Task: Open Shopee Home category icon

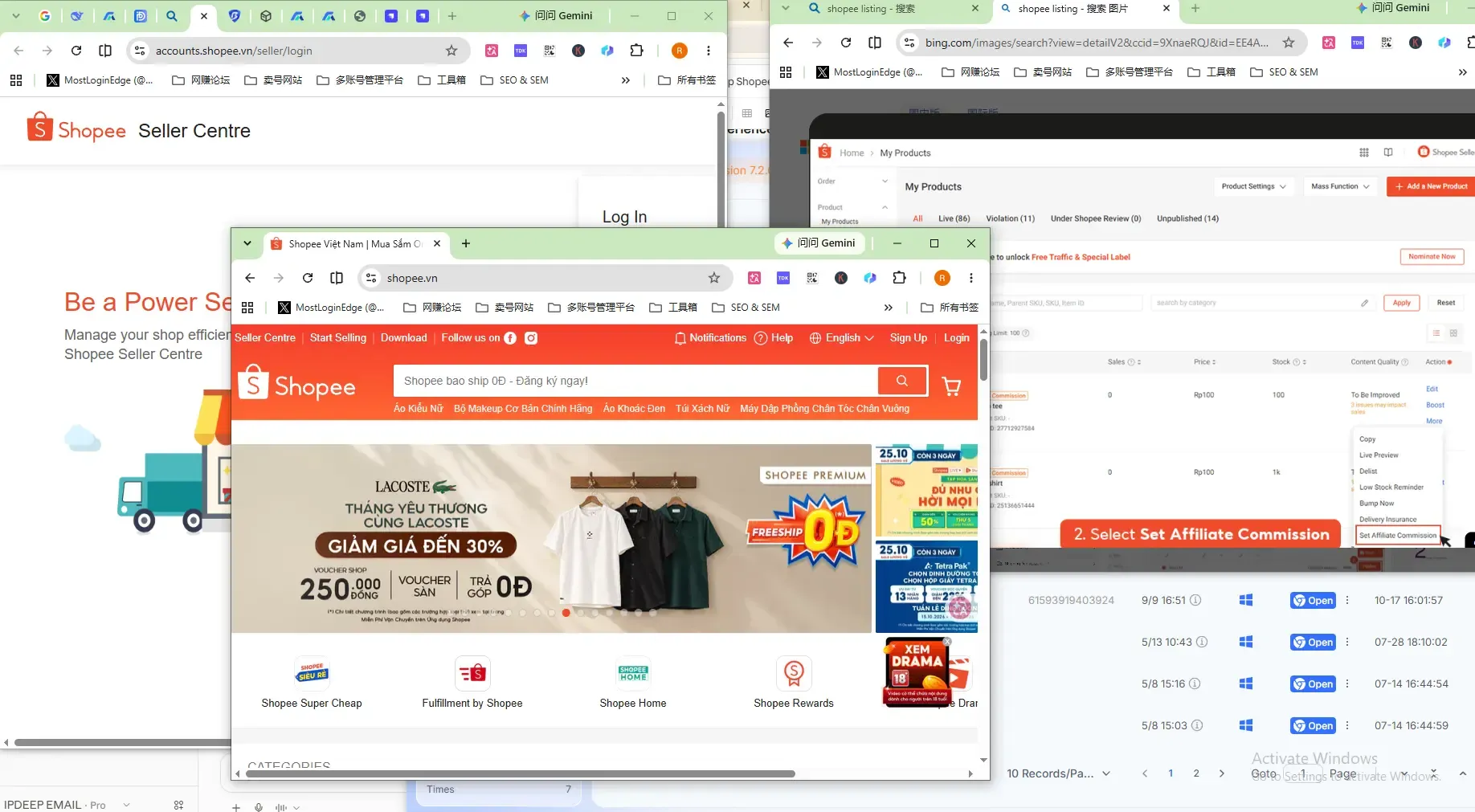Action: click(633, 673)
